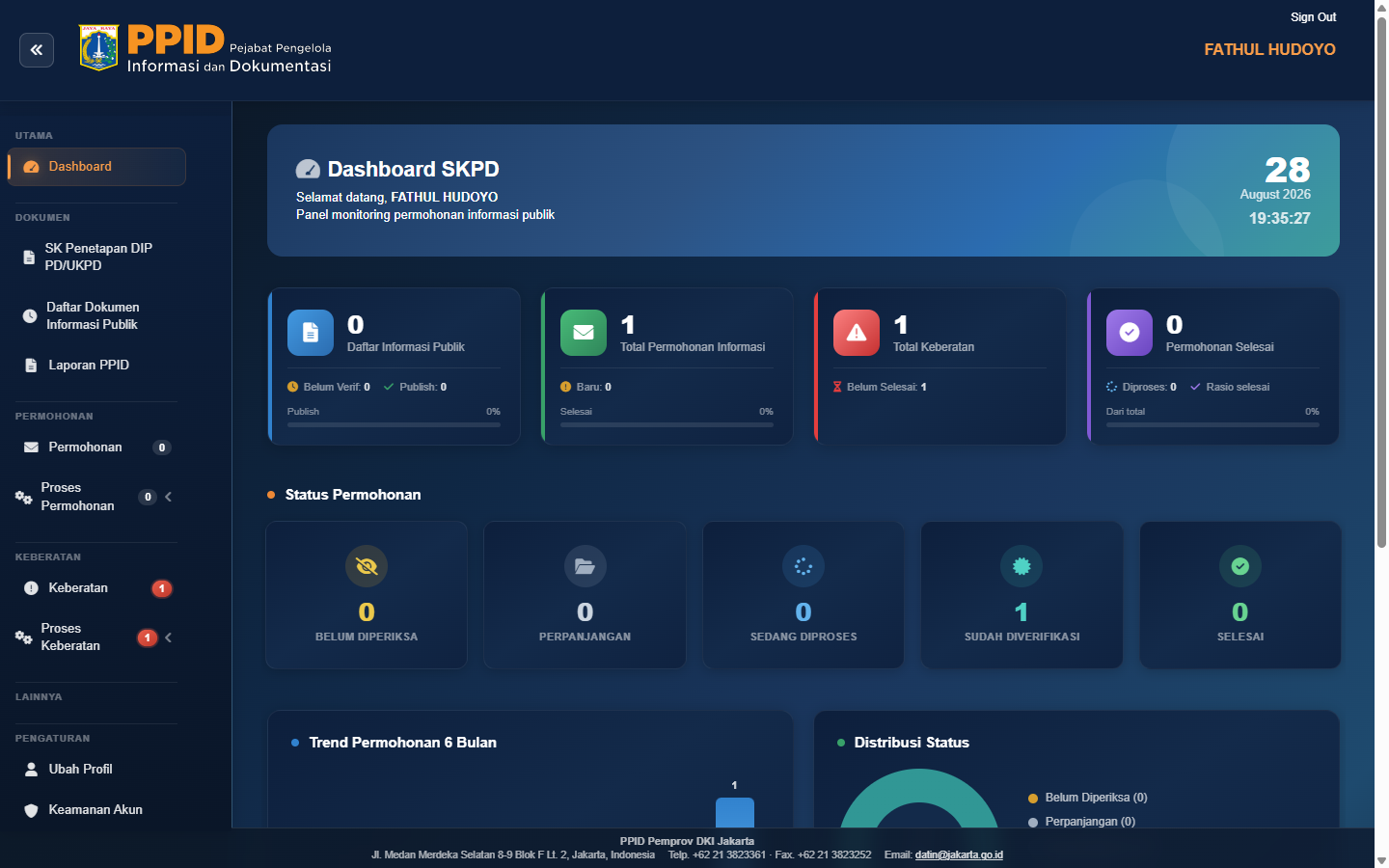Select the Sedang Diproses status card
Screen dimensions: 1389x868
[803, 595]
